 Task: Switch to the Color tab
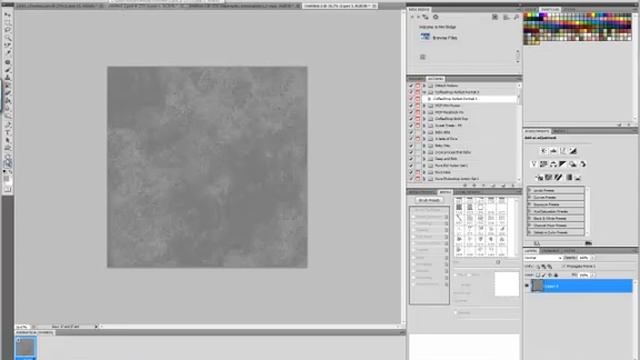[x=531, y=9]
